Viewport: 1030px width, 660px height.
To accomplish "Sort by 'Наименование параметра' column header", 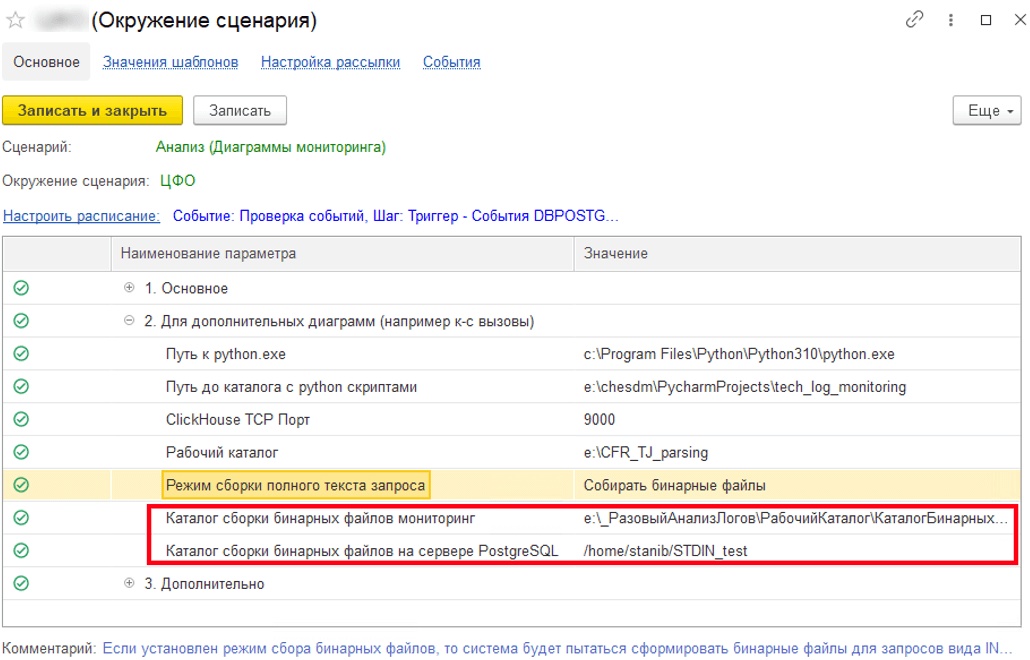I will tap(208, 253).
